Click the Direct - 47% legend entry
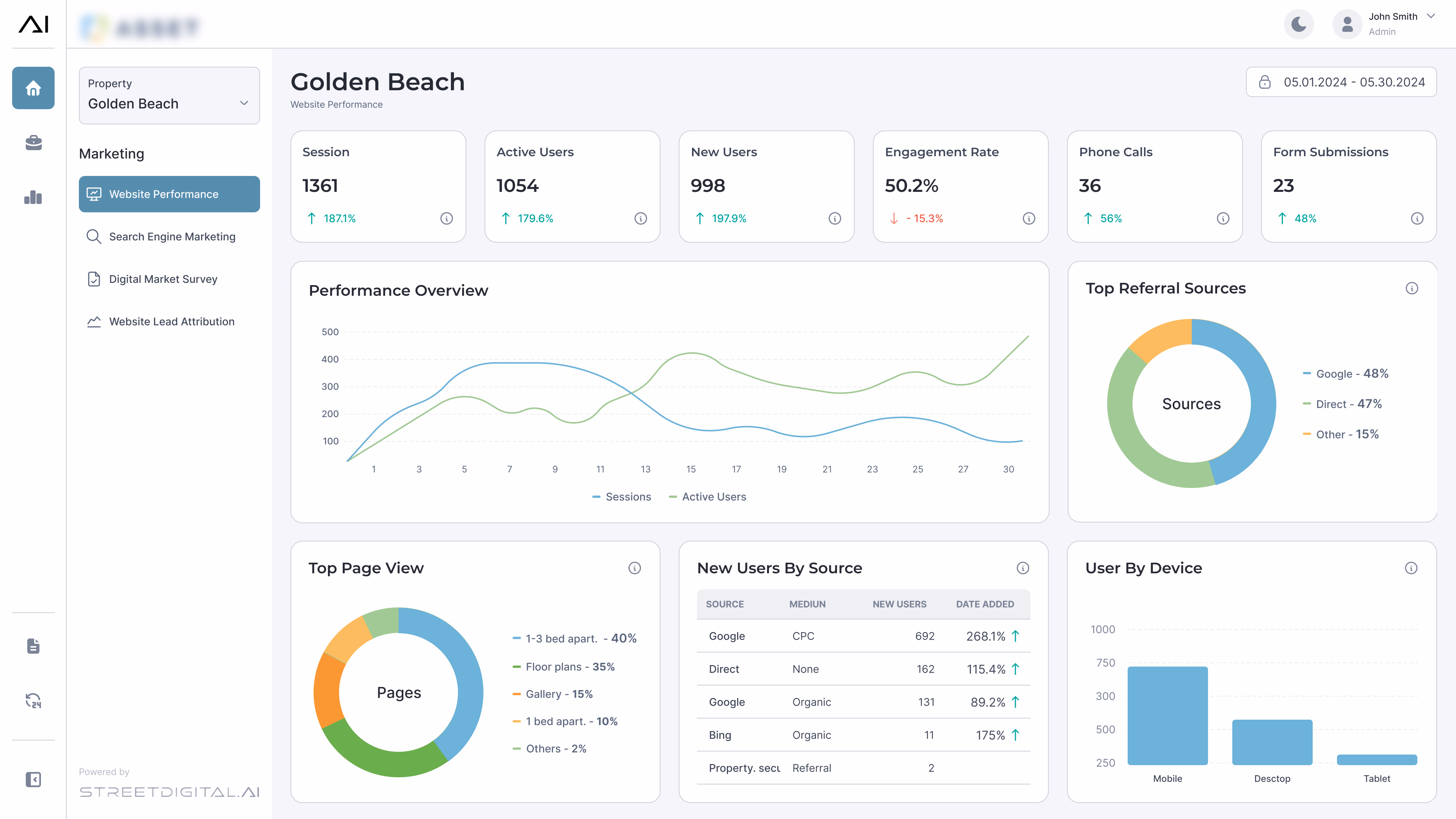The height and width of the screenshot is (819, 1456). (1342, 403)
